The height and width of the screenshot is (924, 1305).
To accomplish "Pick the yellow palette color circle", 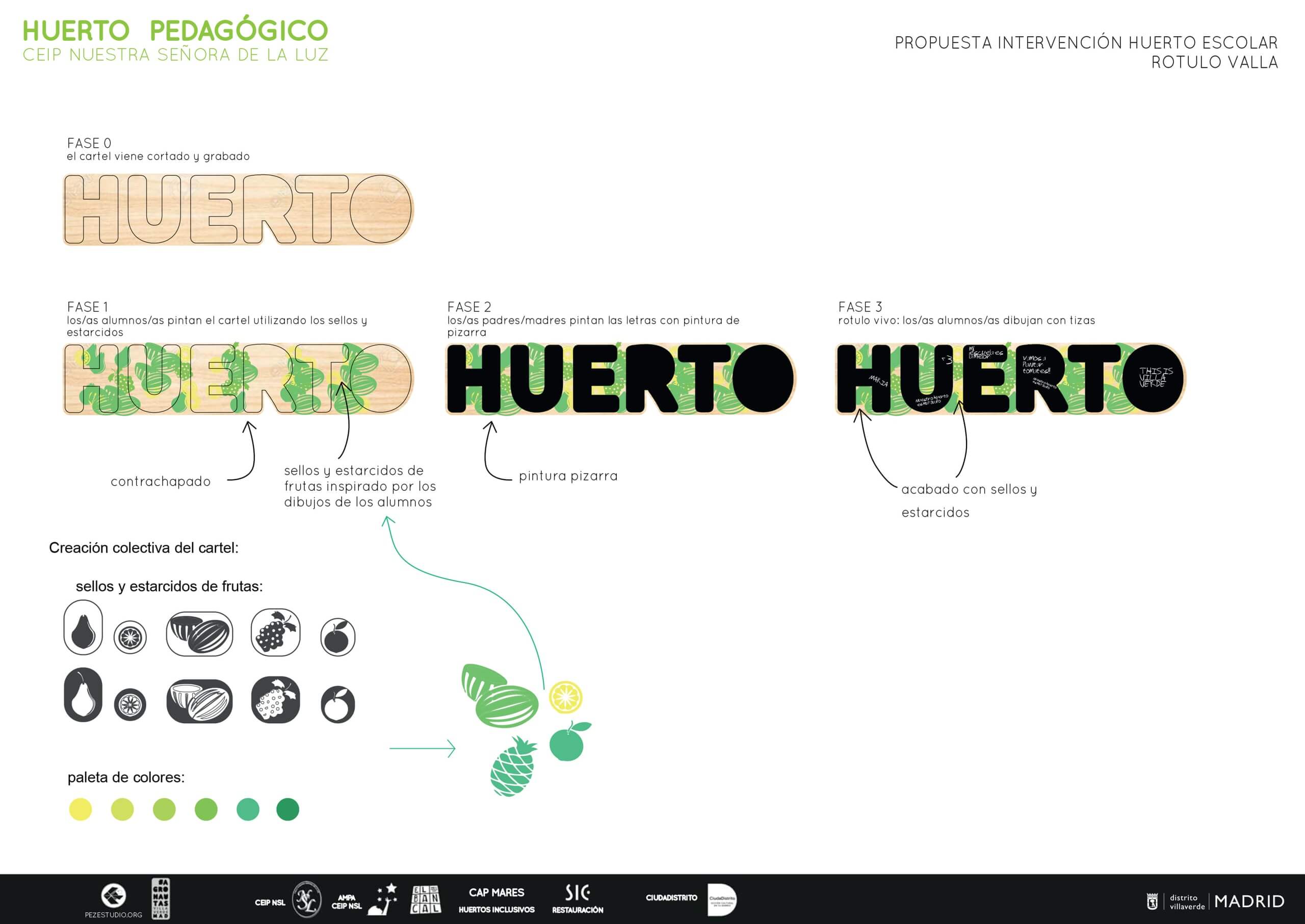I will pos(80,809).
